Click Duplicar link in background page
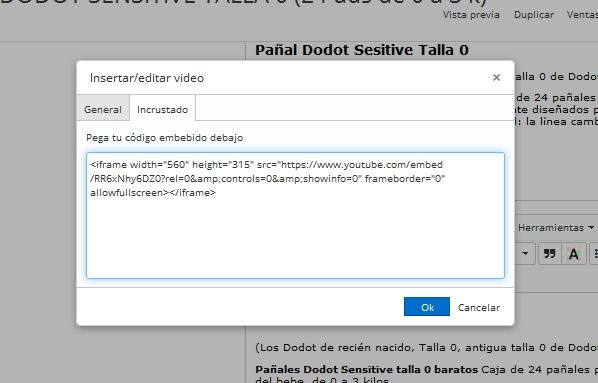The height and width of the screenshot is (383, 598). 534,15
